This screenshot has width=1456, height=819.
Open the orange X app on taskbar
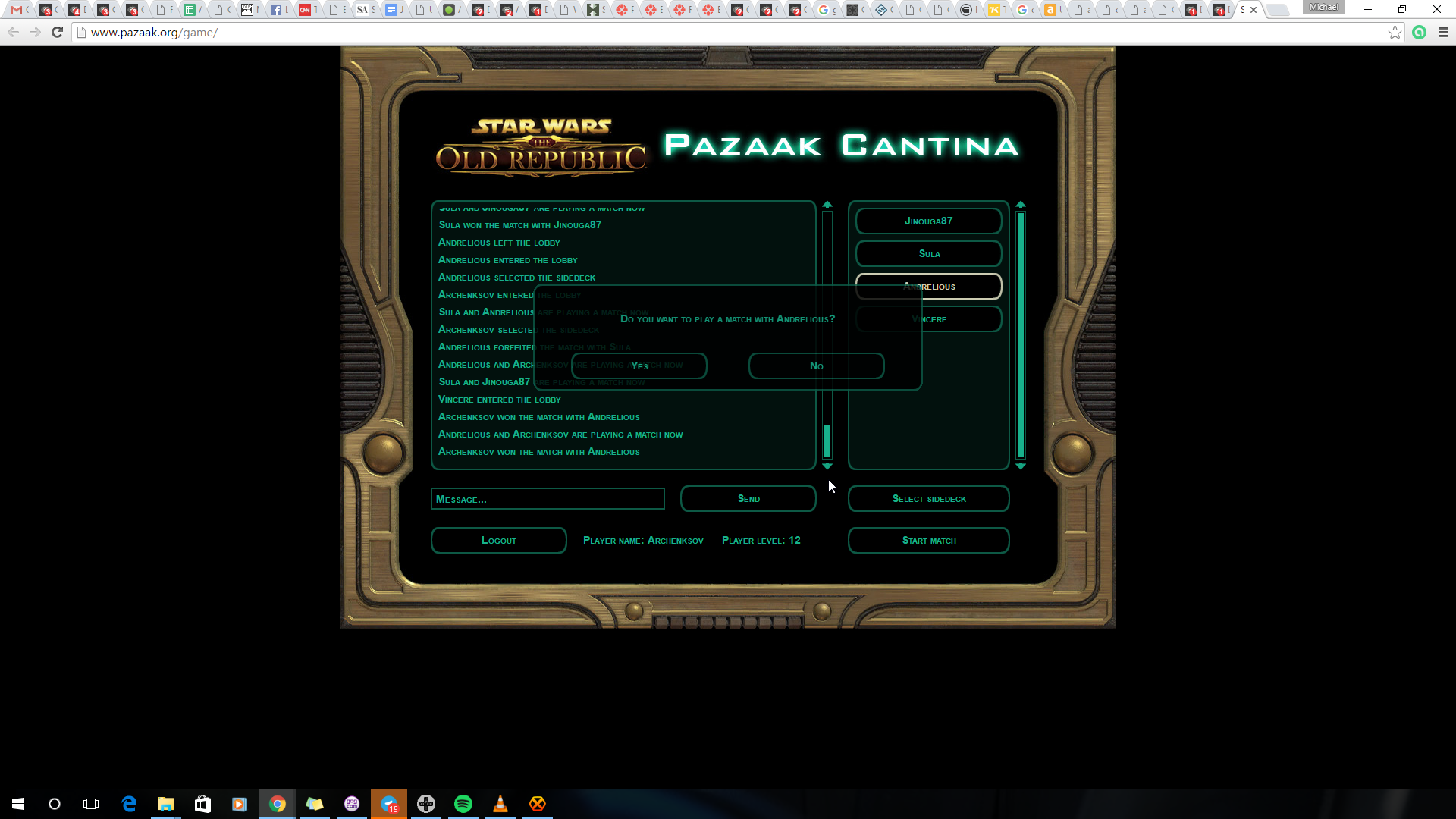tap(538, 804)
